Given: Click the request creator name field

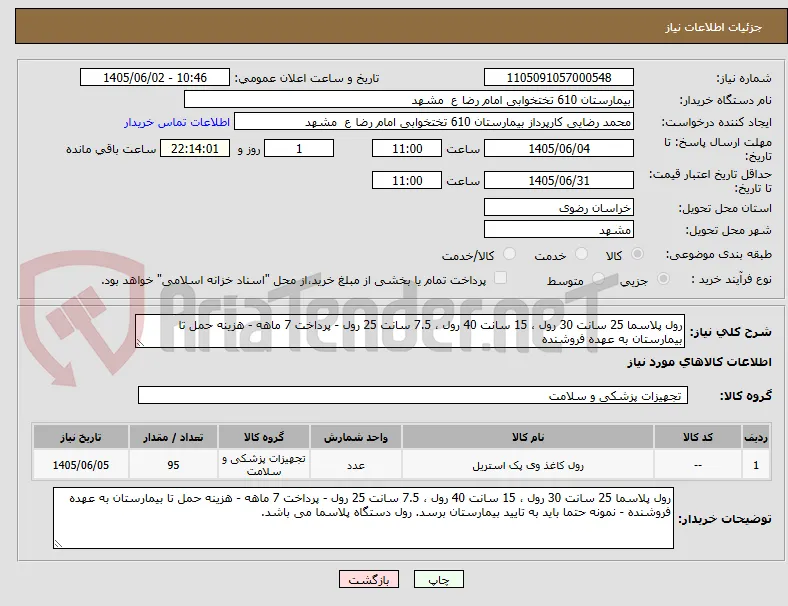Looking at the screenshot, I should (434, 122).
